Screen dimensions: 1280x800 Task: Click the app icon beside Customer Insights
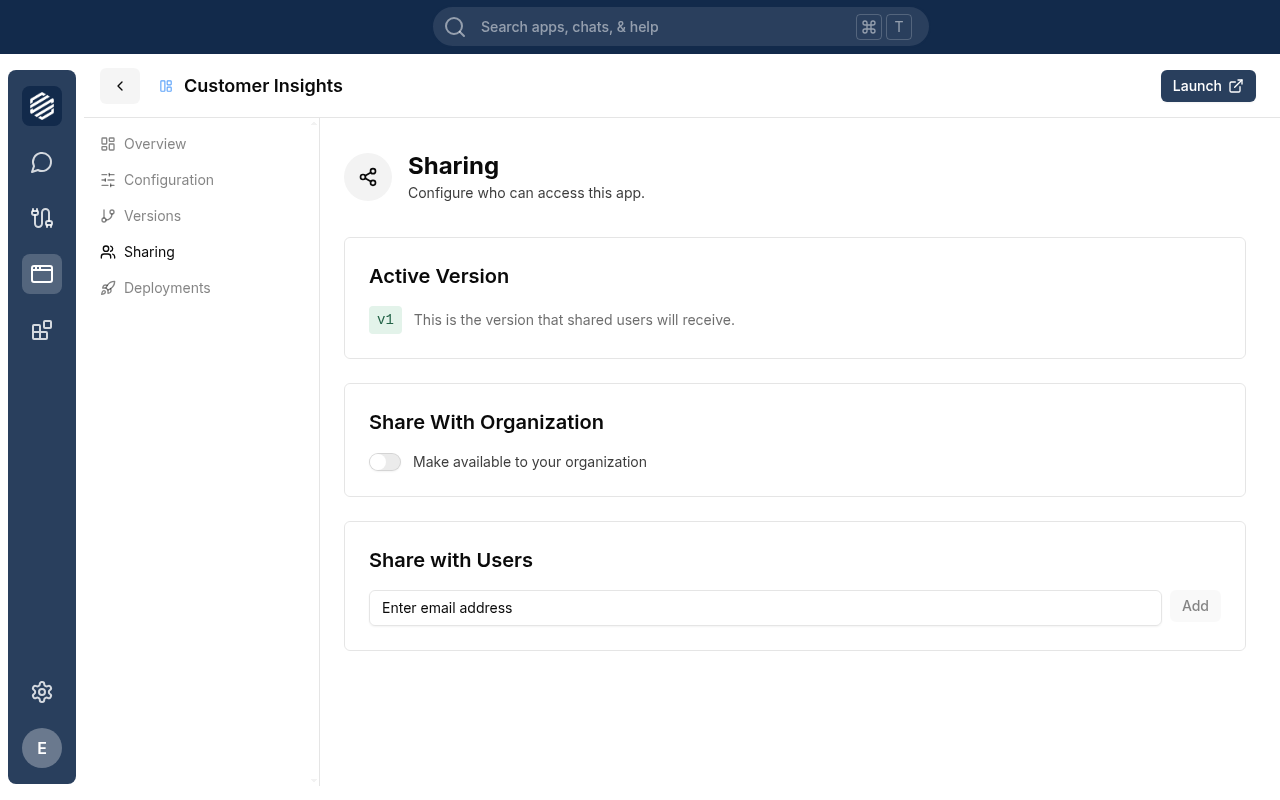[166, 86]
